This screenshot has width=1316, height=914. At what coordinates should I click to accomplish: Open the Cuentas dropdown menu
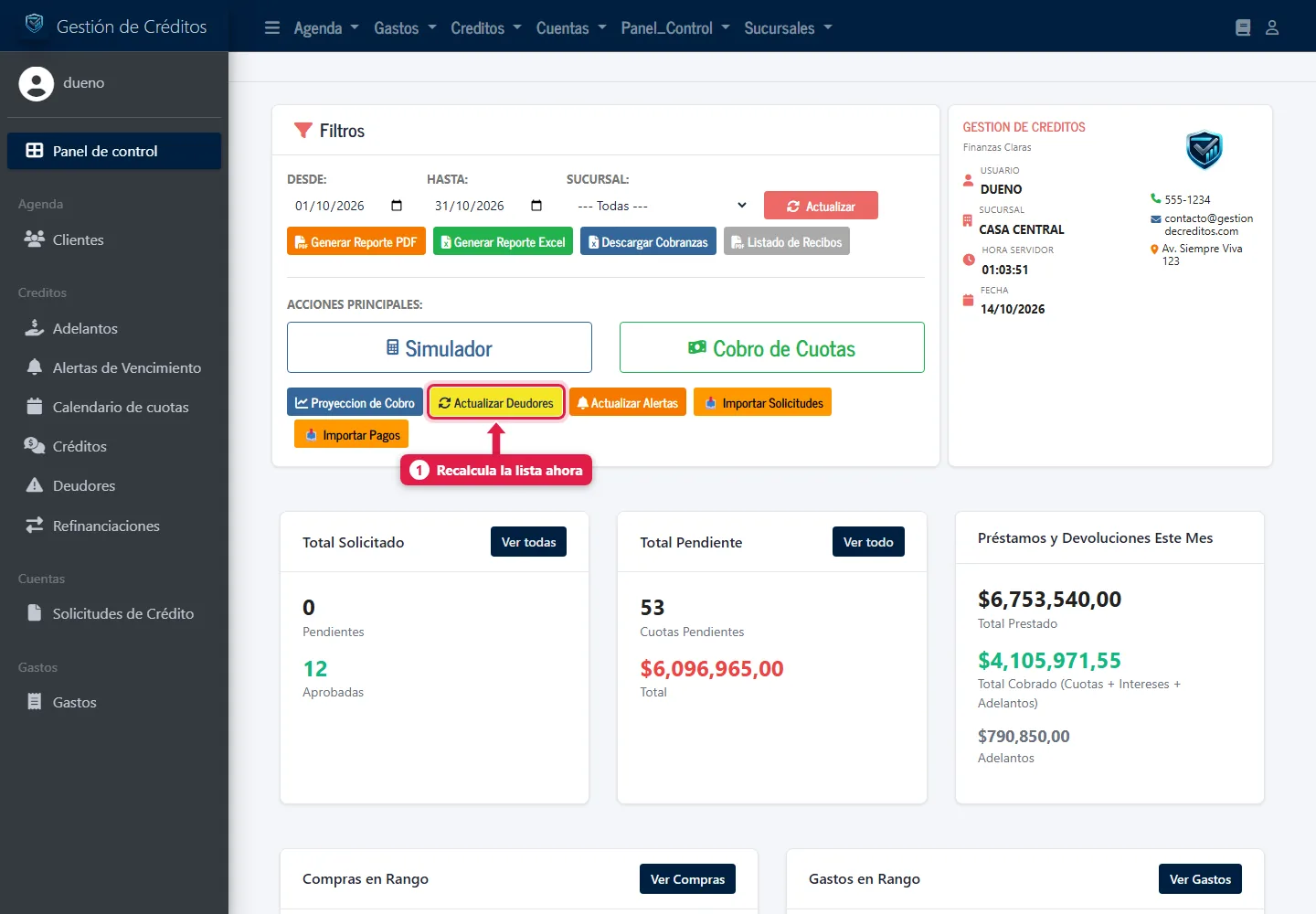(571, 28)
